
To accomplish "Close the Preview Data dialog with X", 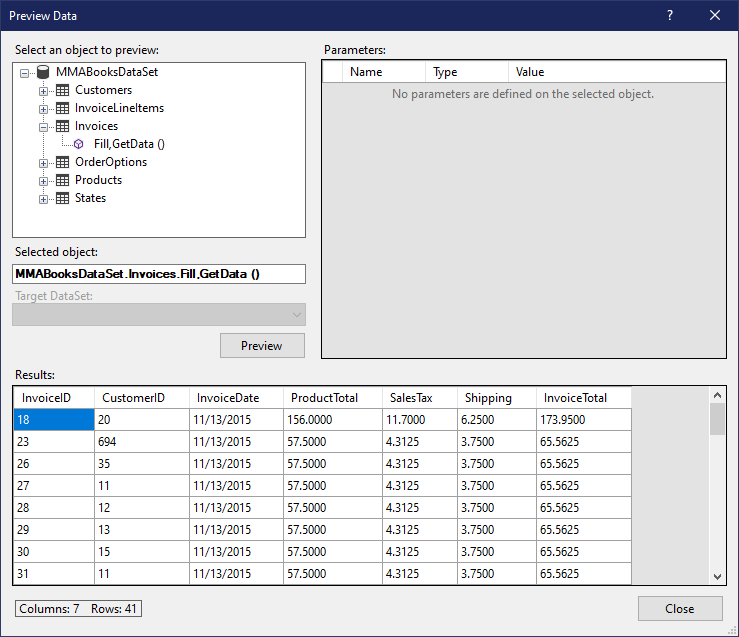I will pos(715,16).
